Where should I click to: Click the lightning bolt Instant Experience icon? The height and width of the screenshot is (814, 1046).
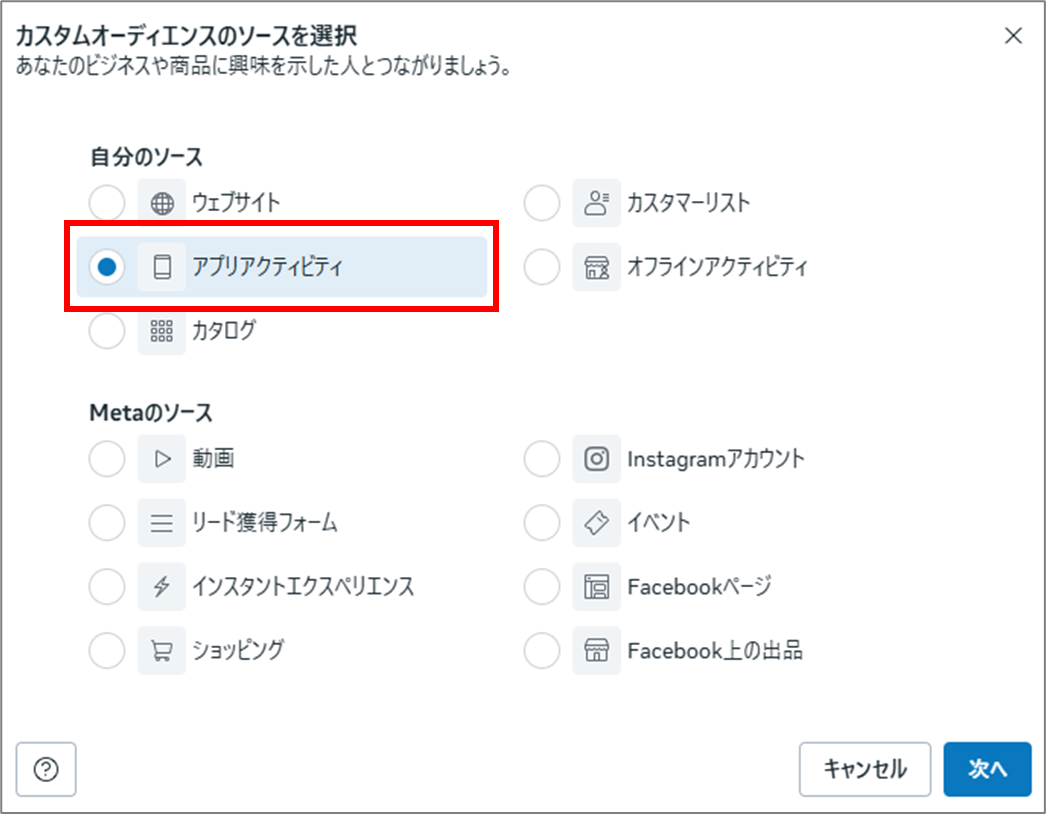pos(162,587)
